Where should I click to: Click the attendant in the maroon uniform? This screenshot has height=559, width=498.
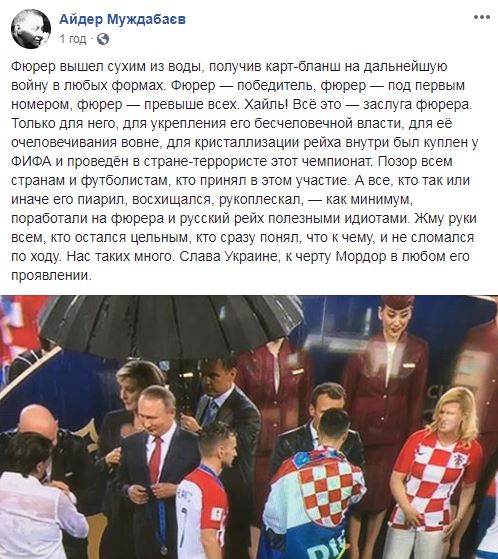pyautogui.click(x=388, y=374)
